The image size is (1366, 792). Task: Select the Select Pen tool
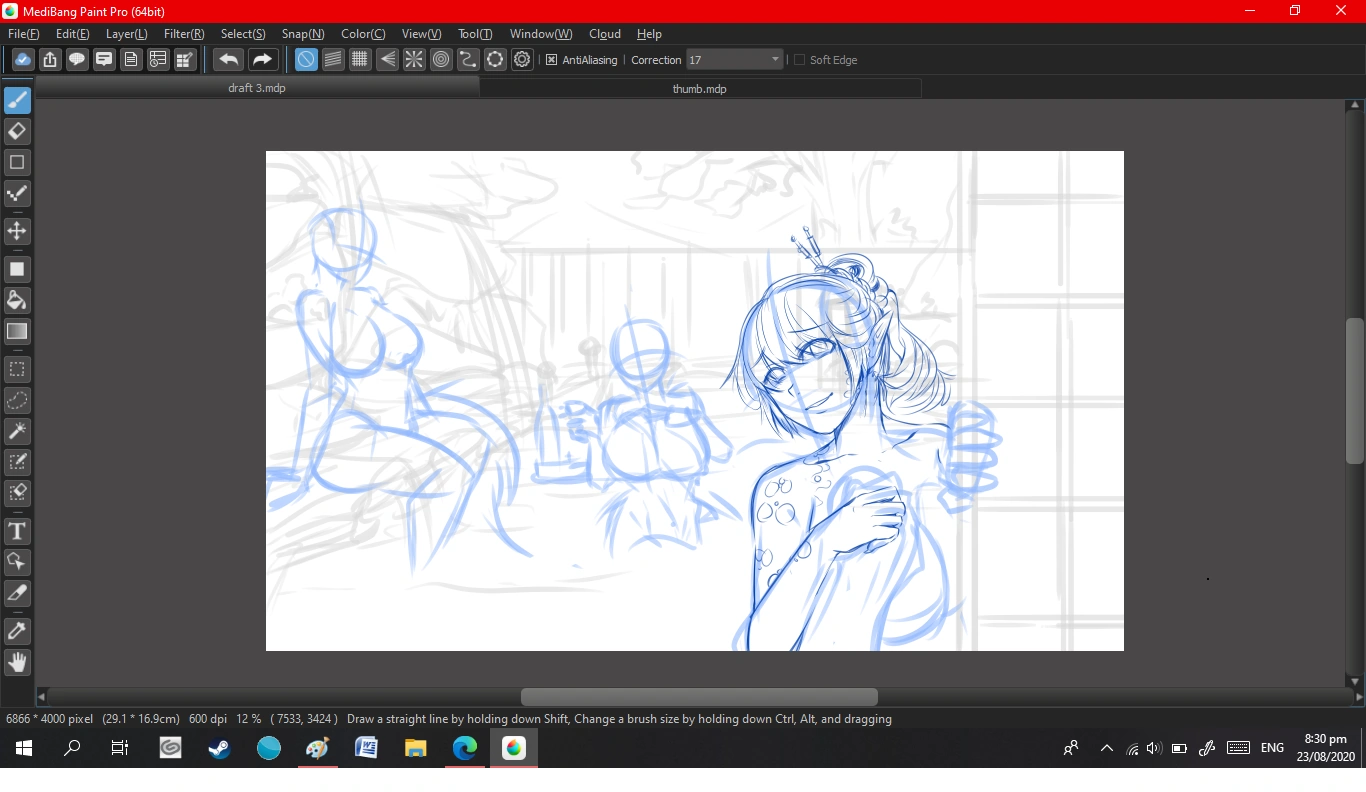coord(17,462)
